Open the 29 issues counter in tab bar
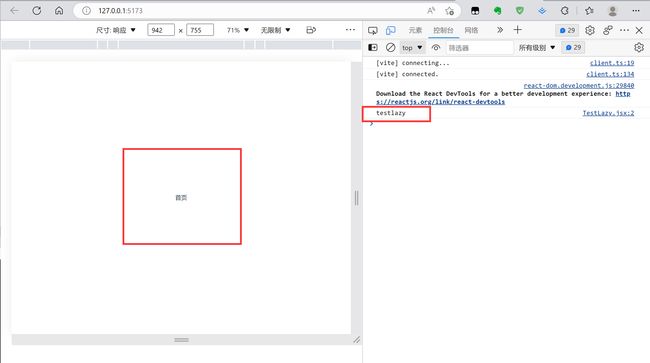Viewport: 650px width, 363px height. [x=567, y=30]
